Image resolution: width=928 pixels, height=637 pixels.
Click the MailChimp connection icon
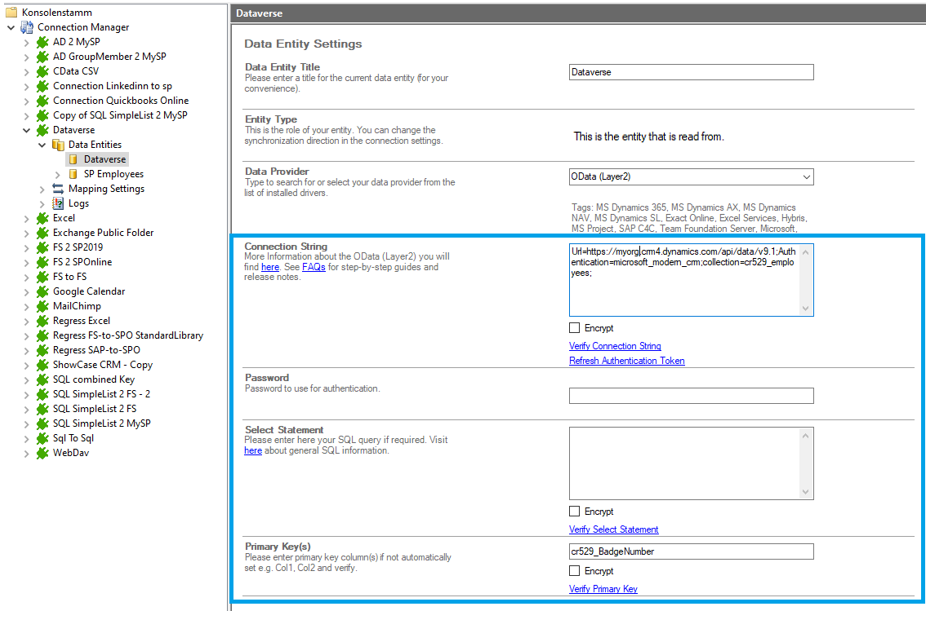[42, 306]
